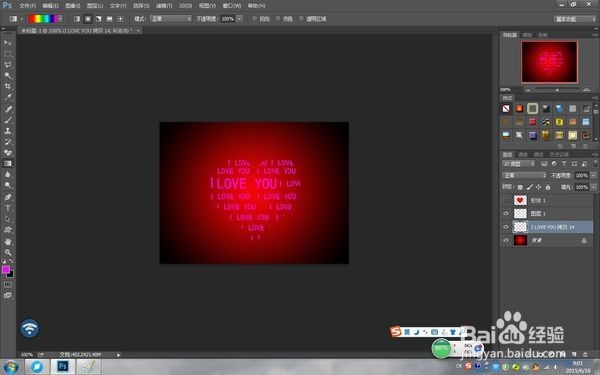Select the History Brush tool
Viewport: 600px width, 375px height.
click(x=8, y=142)
